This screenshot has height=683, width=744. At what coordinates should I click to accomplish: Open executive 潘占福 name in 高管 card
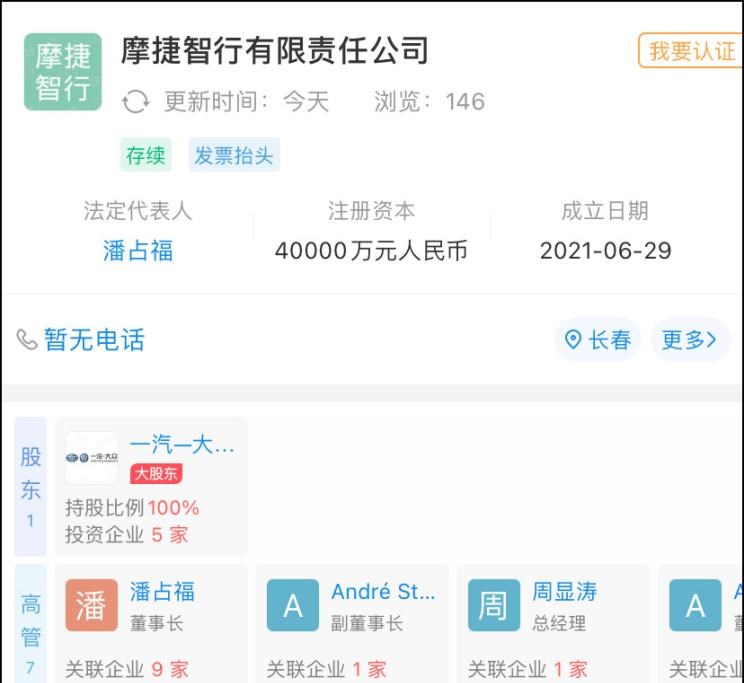(162, 592)
